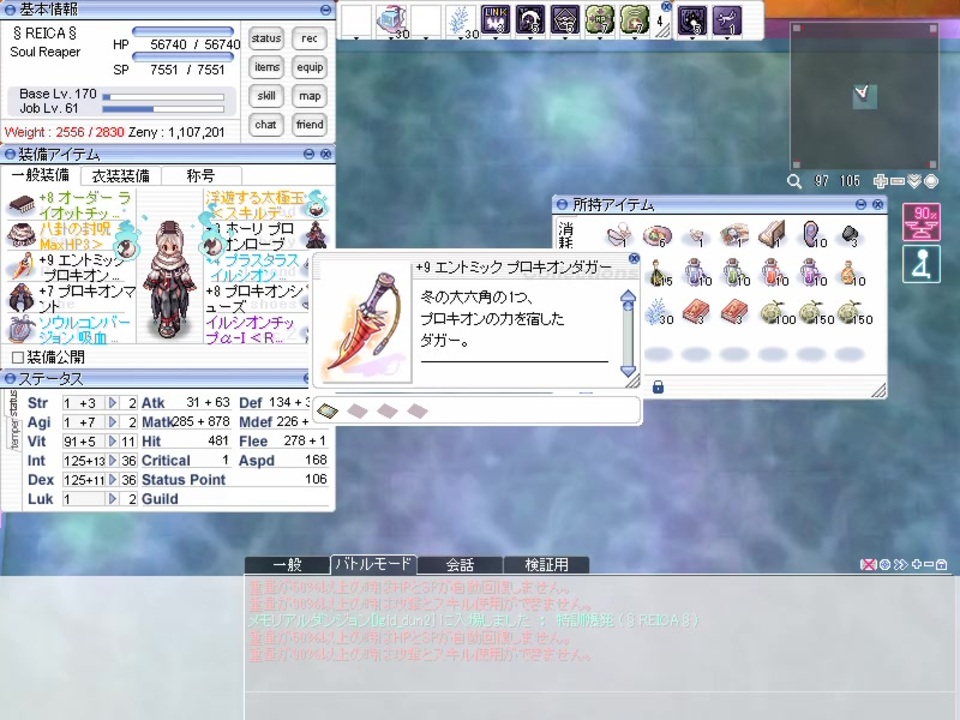Open the skill button
The image size is (960, 720).
coord(266,96)
